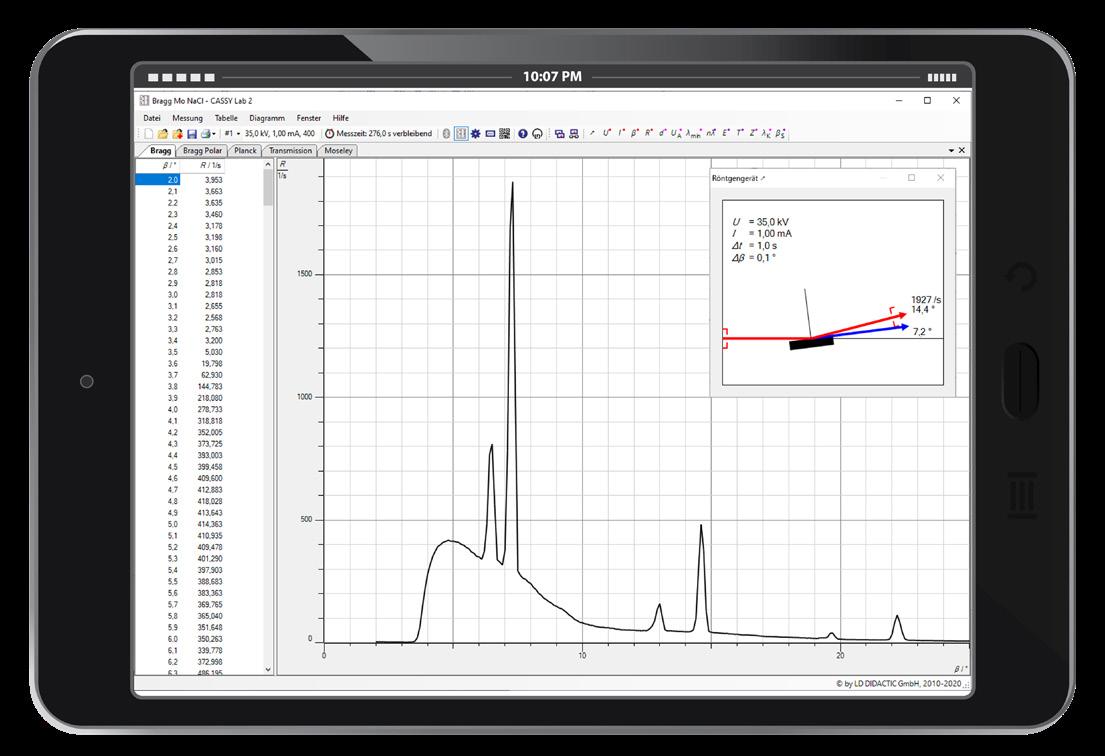Show the d lattice spacing display button
The image size is (1105, 756).
pos(662,132)
